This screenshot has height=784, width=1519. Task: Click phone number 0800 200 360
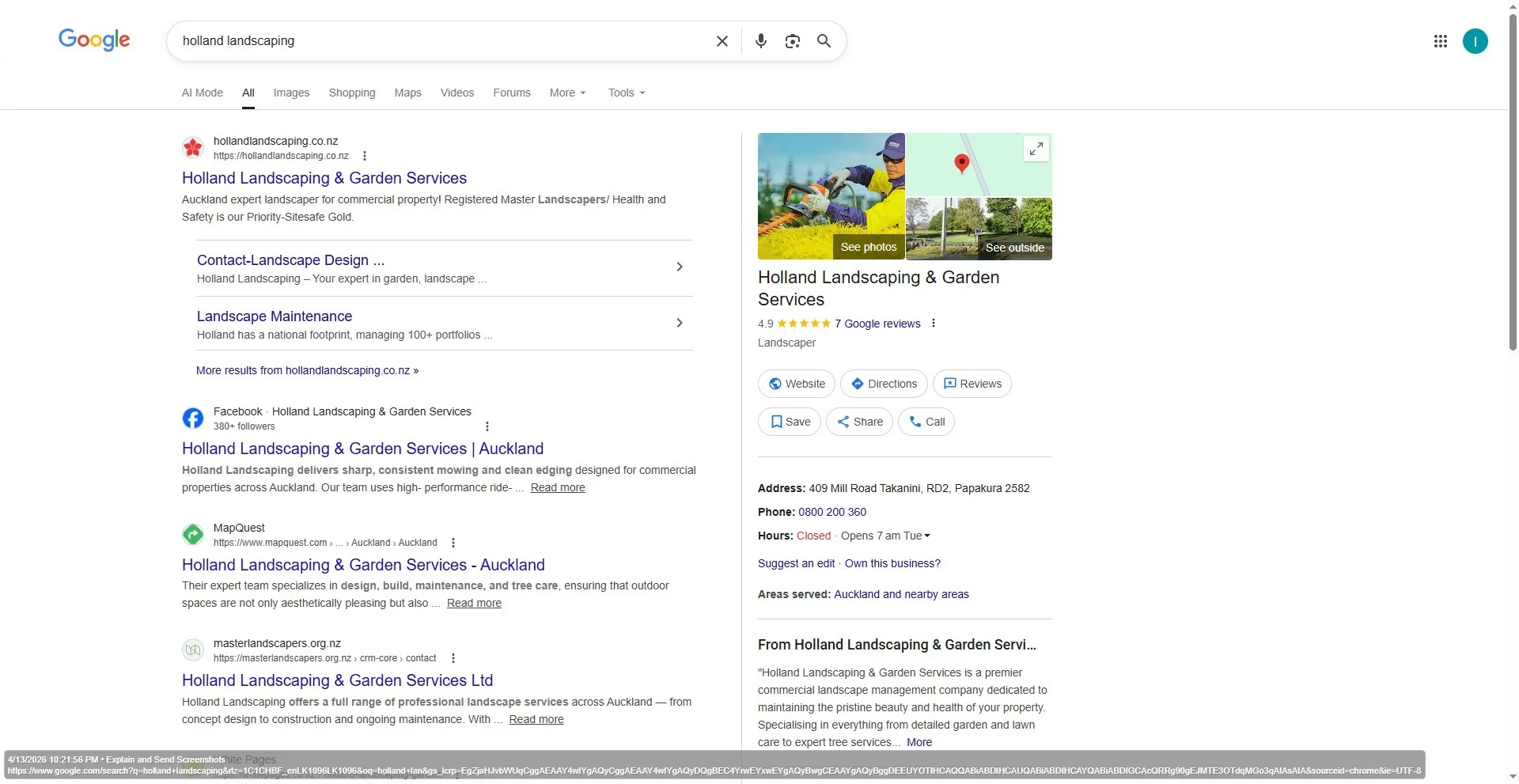(832, 512)
